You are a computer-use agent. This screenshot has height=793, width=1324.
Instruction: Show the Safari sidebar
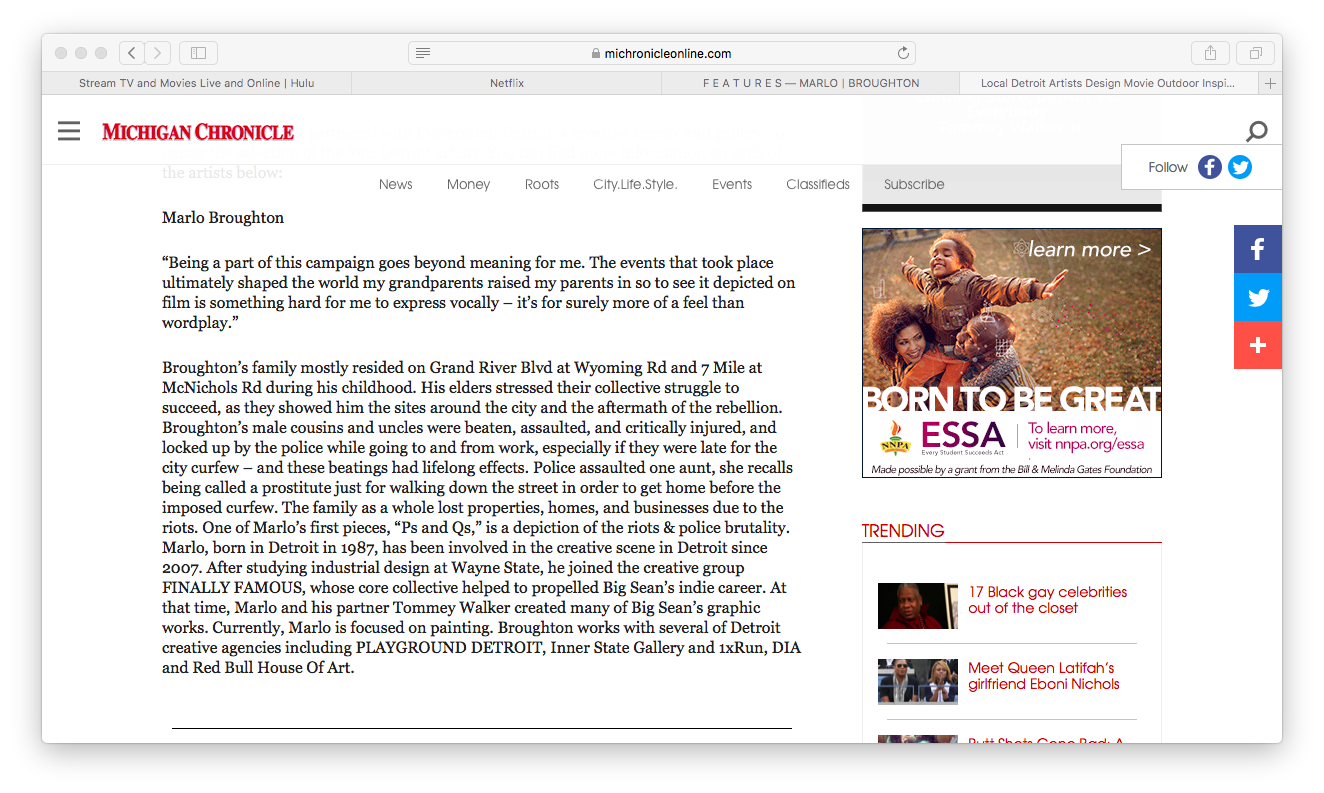(198, 53)
